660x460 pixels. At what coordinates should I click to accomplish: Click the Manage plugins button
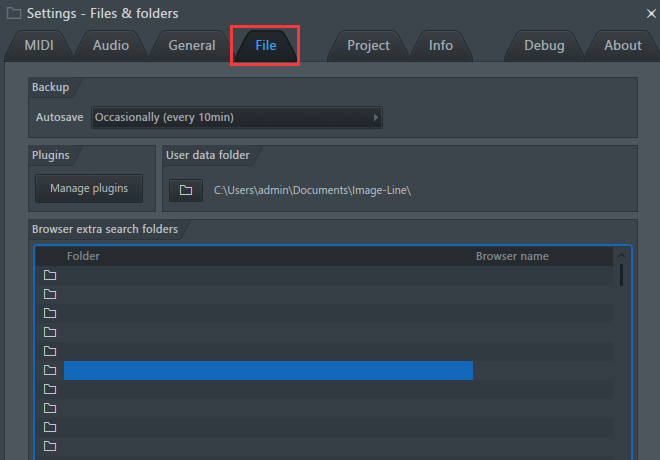(x=89, y=188)
